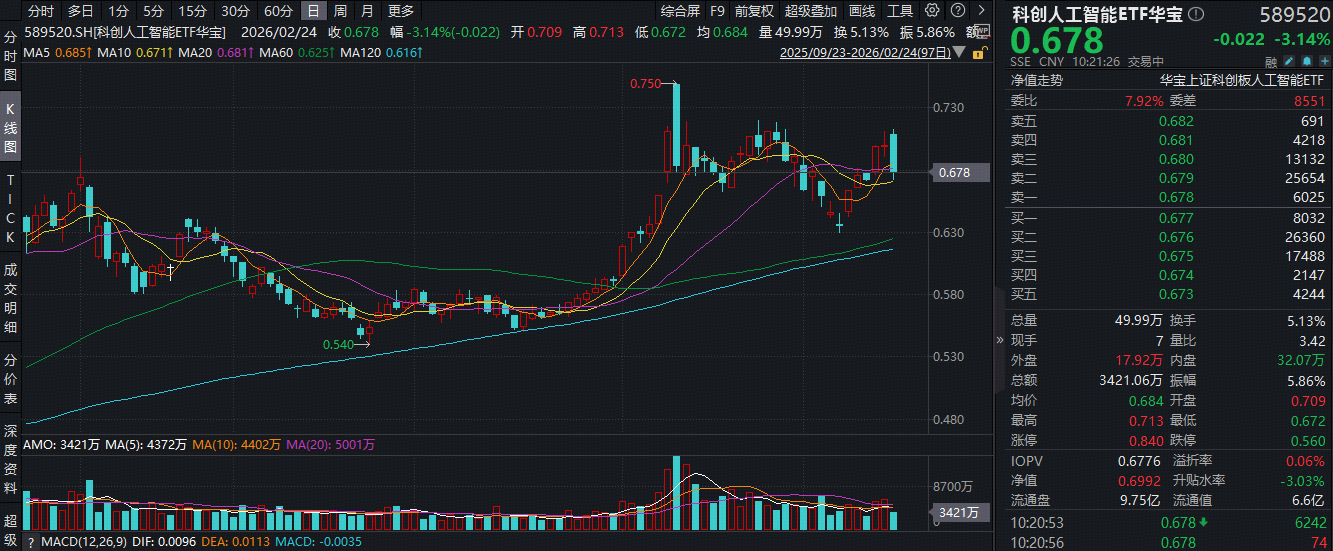
Task: Open the 更多 periods dropdown
Action: click(x=400, y=11)
